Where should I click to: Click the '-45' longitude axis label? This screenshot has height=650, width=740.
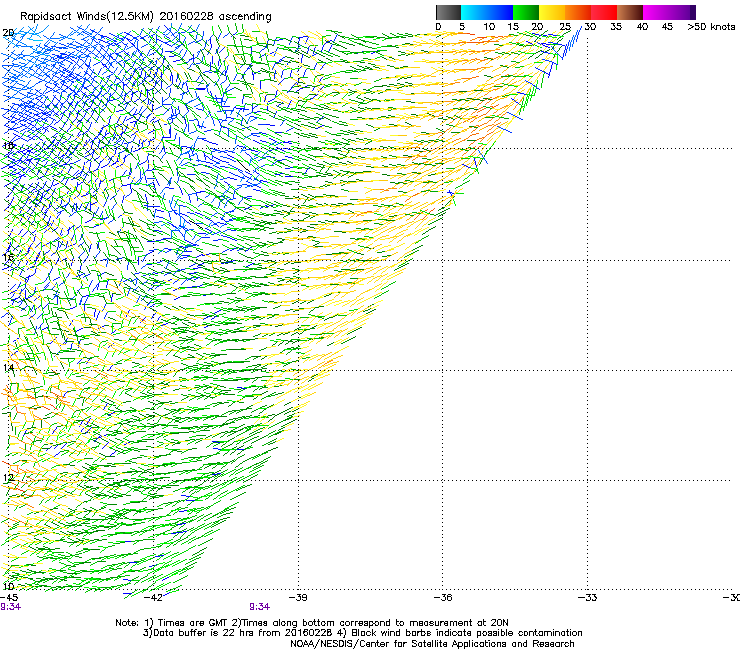point(9,598)
